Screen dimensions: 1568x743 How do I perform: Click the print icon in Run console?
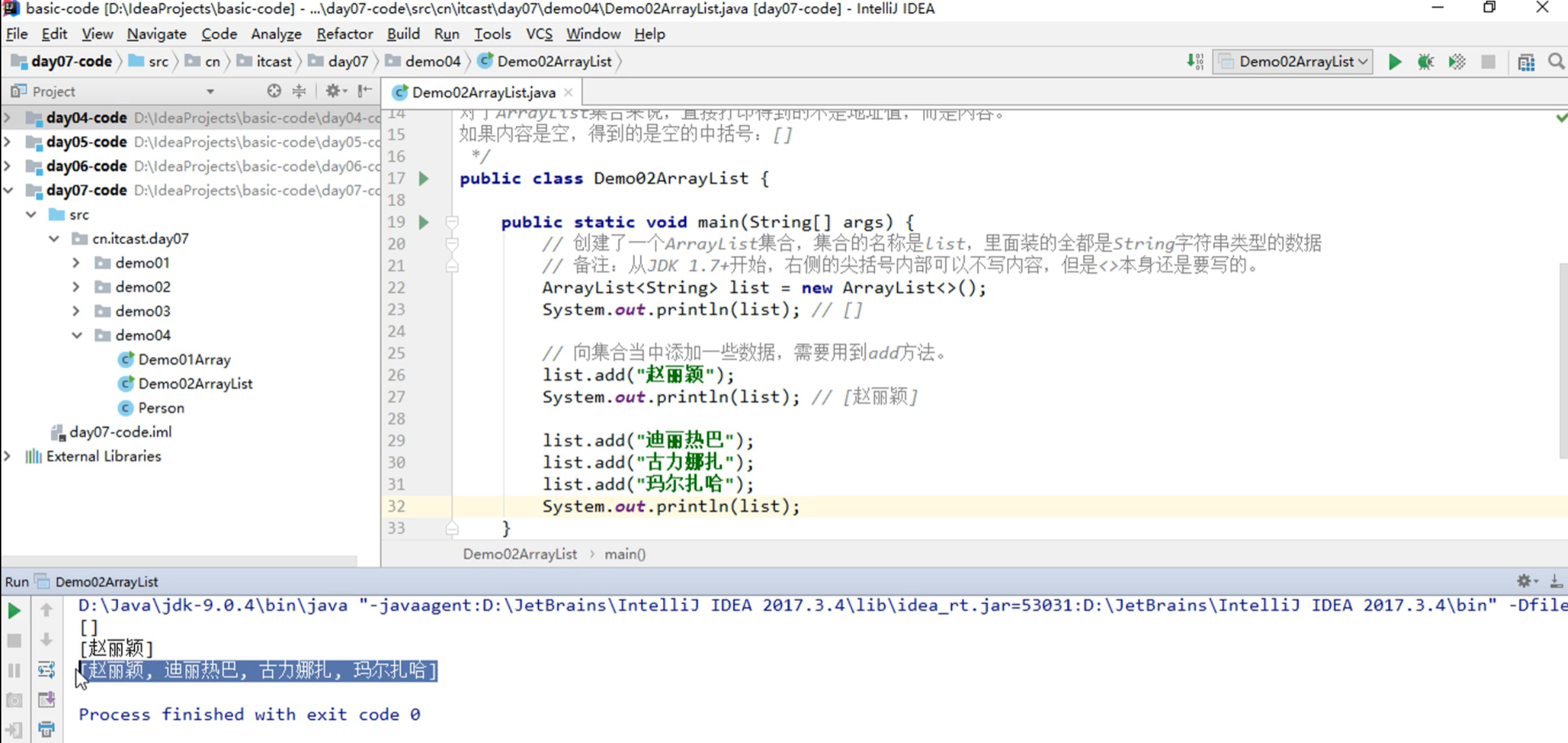click(x=46, y=729)
